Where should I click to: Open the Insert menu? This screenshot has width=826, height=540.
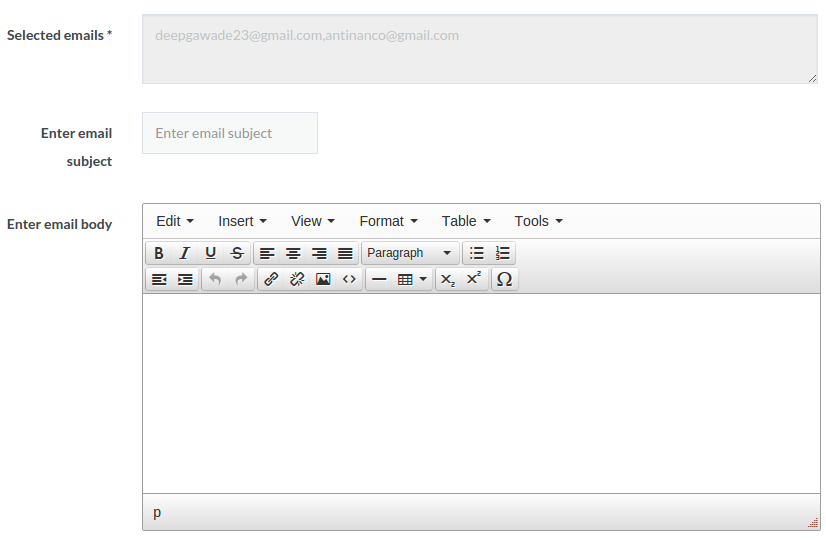(x=242, y=221)
